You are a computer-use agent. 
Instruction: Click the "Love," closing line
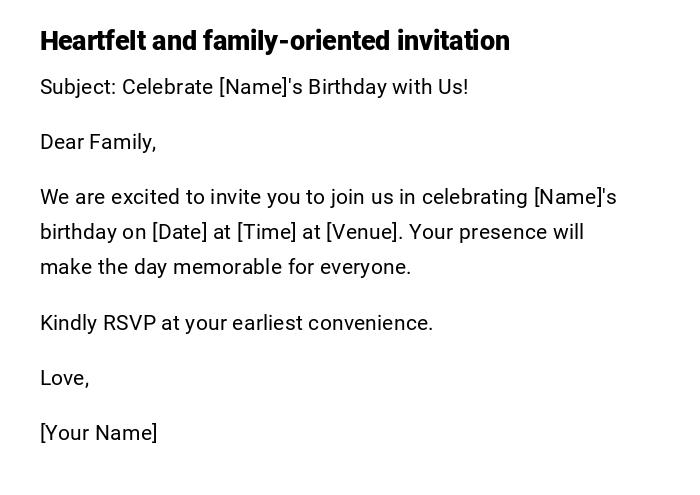pos(65,378)
